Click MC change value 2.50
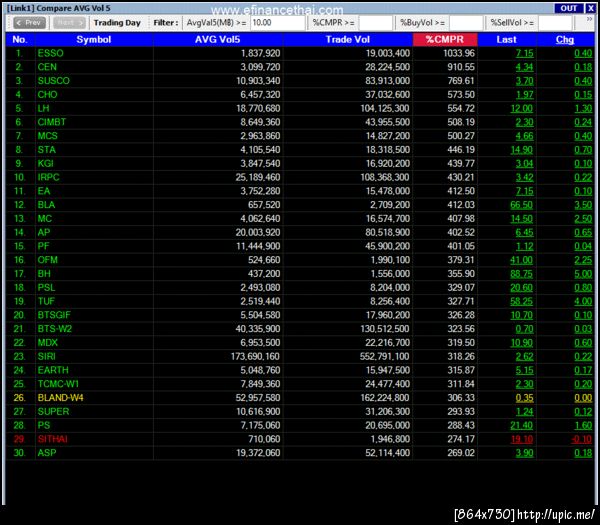The image size is (600, 525). (583, 218)
